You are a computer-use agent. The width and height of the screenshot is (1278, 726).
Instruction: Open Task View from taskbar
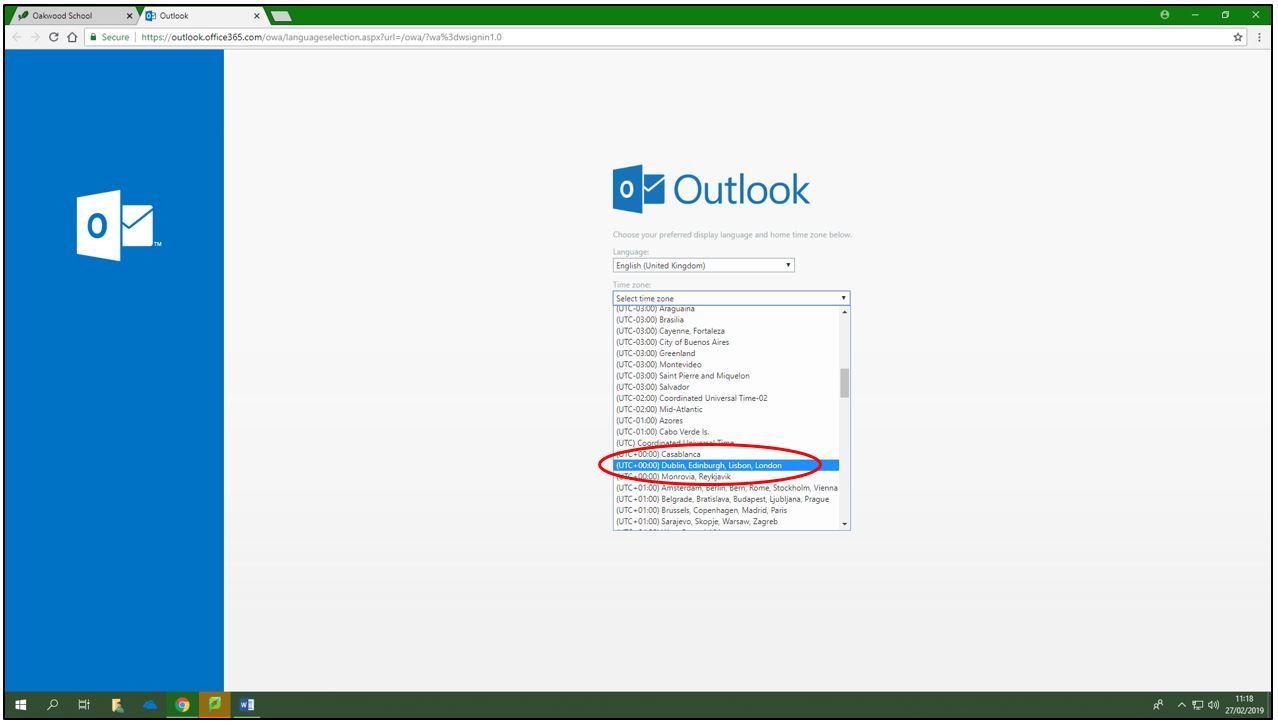(86, 705)
